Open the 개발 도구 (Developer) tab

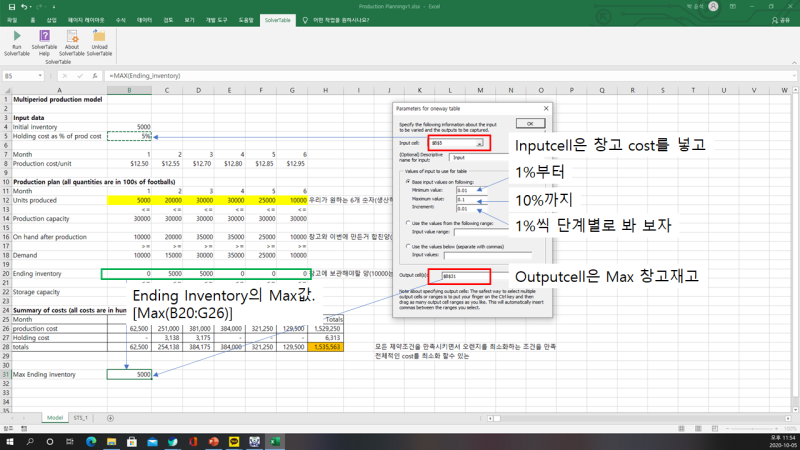pos(216,20)
